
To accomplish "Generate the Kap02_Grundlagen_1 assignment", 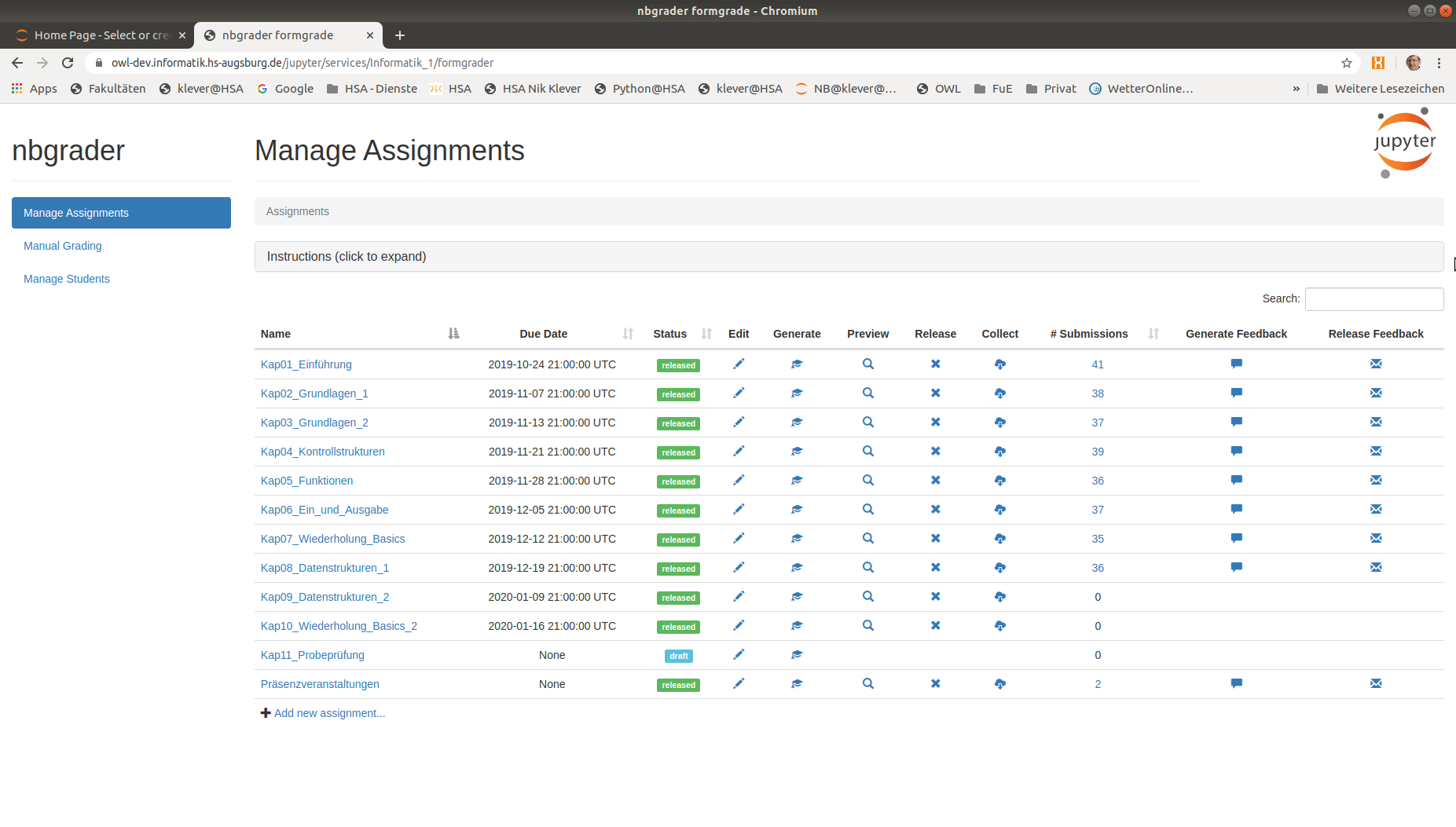I will [x=797, y=393].
